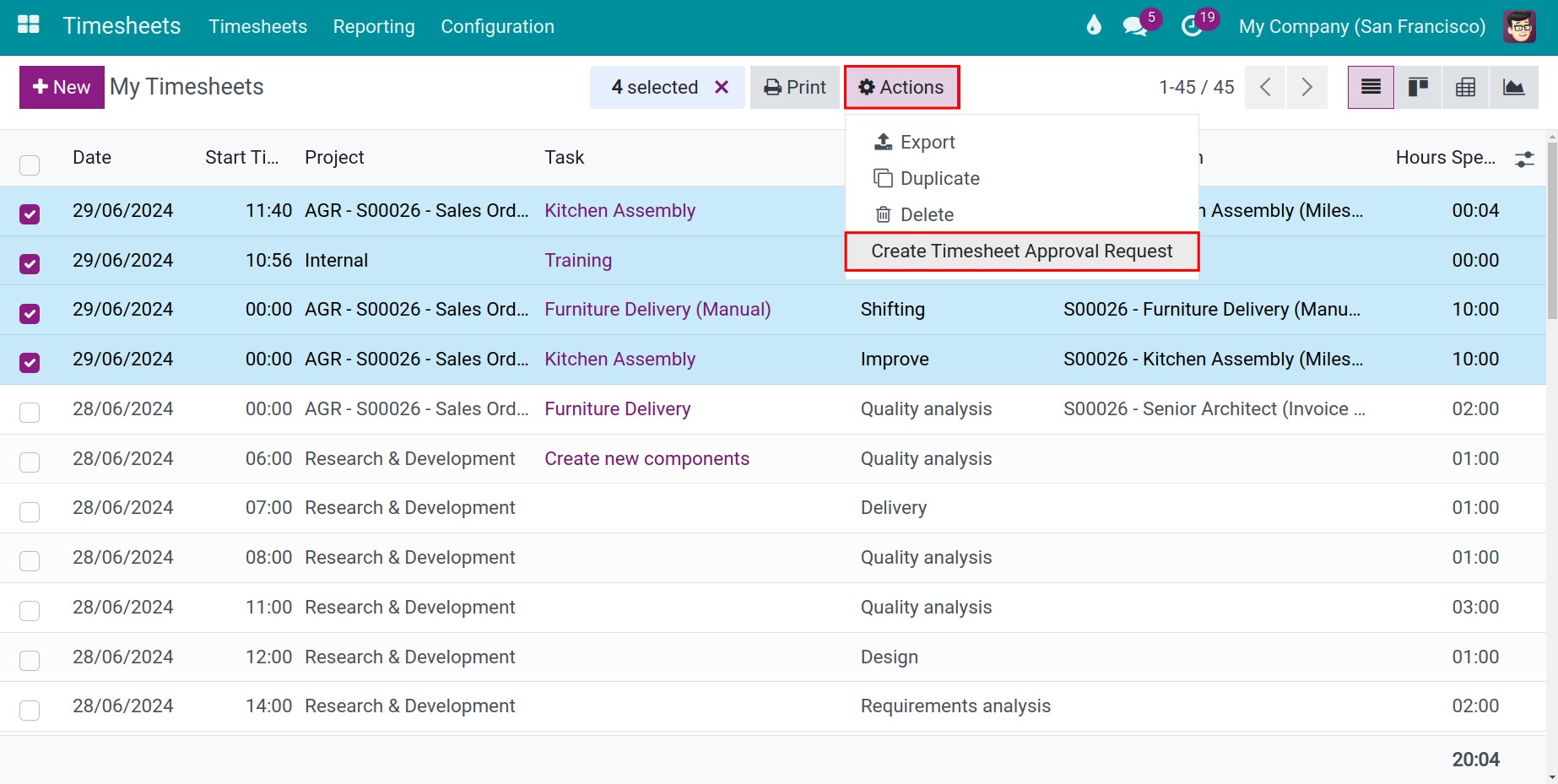This screenshot has height=784, width=1558.
Task: Toggle the select-all header checkbox
Action: [30, 165]
